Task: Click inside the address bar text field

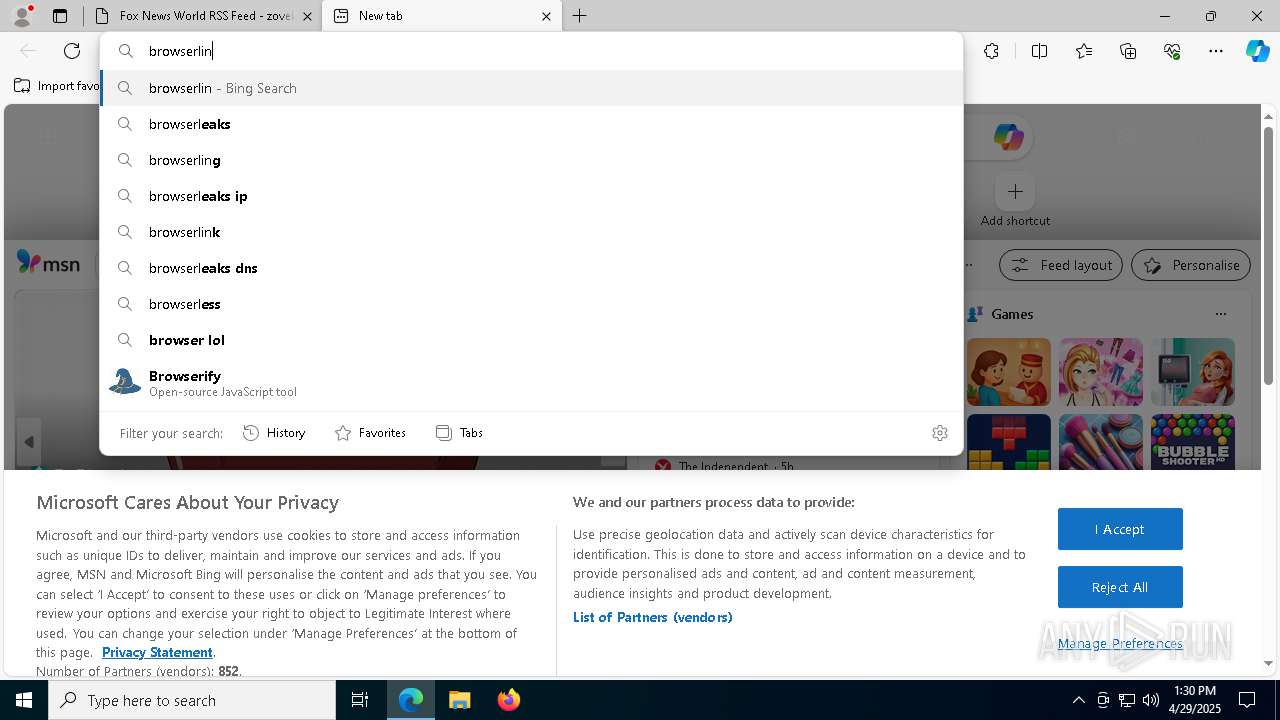Action: (x=550, y=51)
